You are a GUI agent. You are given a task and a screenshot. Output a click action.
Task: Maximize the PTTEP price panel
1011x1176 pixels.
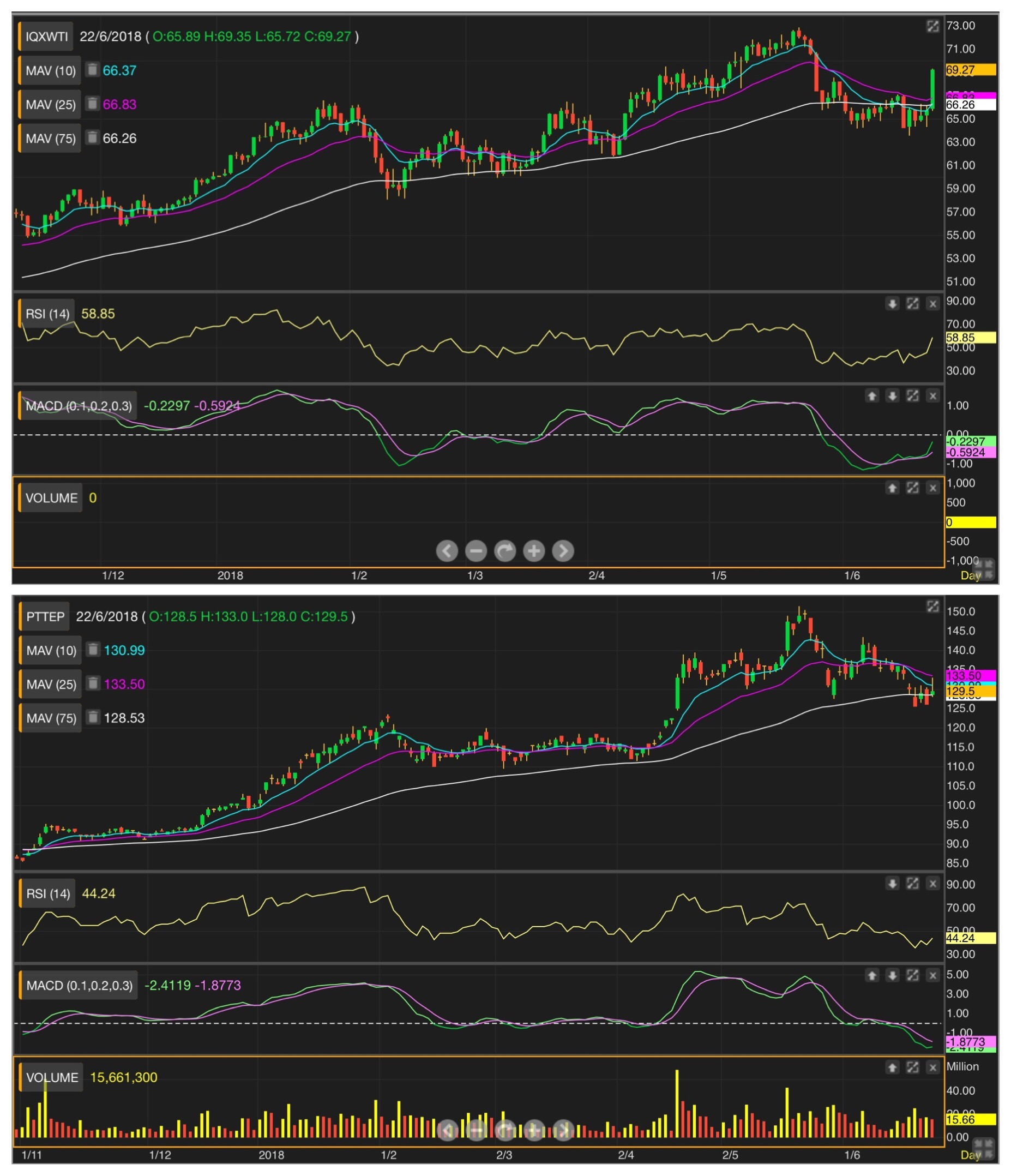932,606
